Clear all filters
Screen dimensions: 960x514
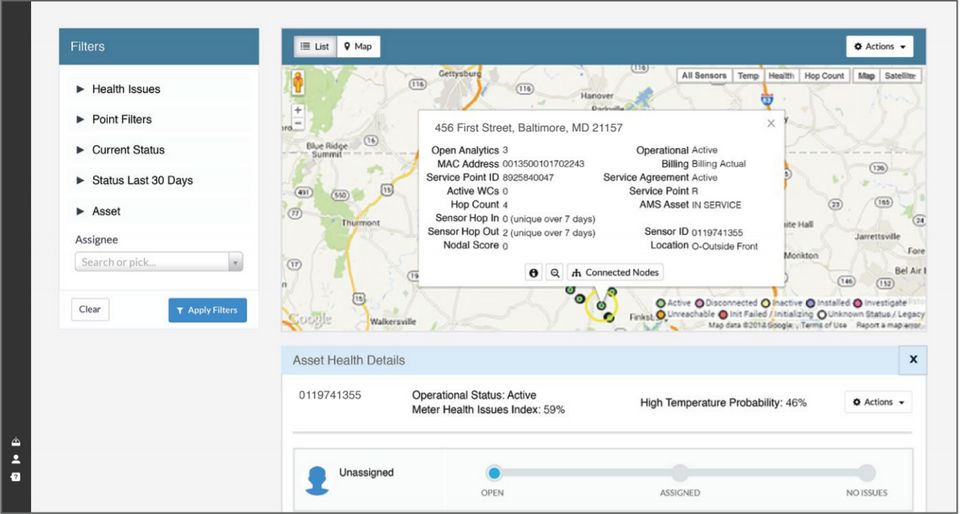pyautogui.click(x=90, y=310)
